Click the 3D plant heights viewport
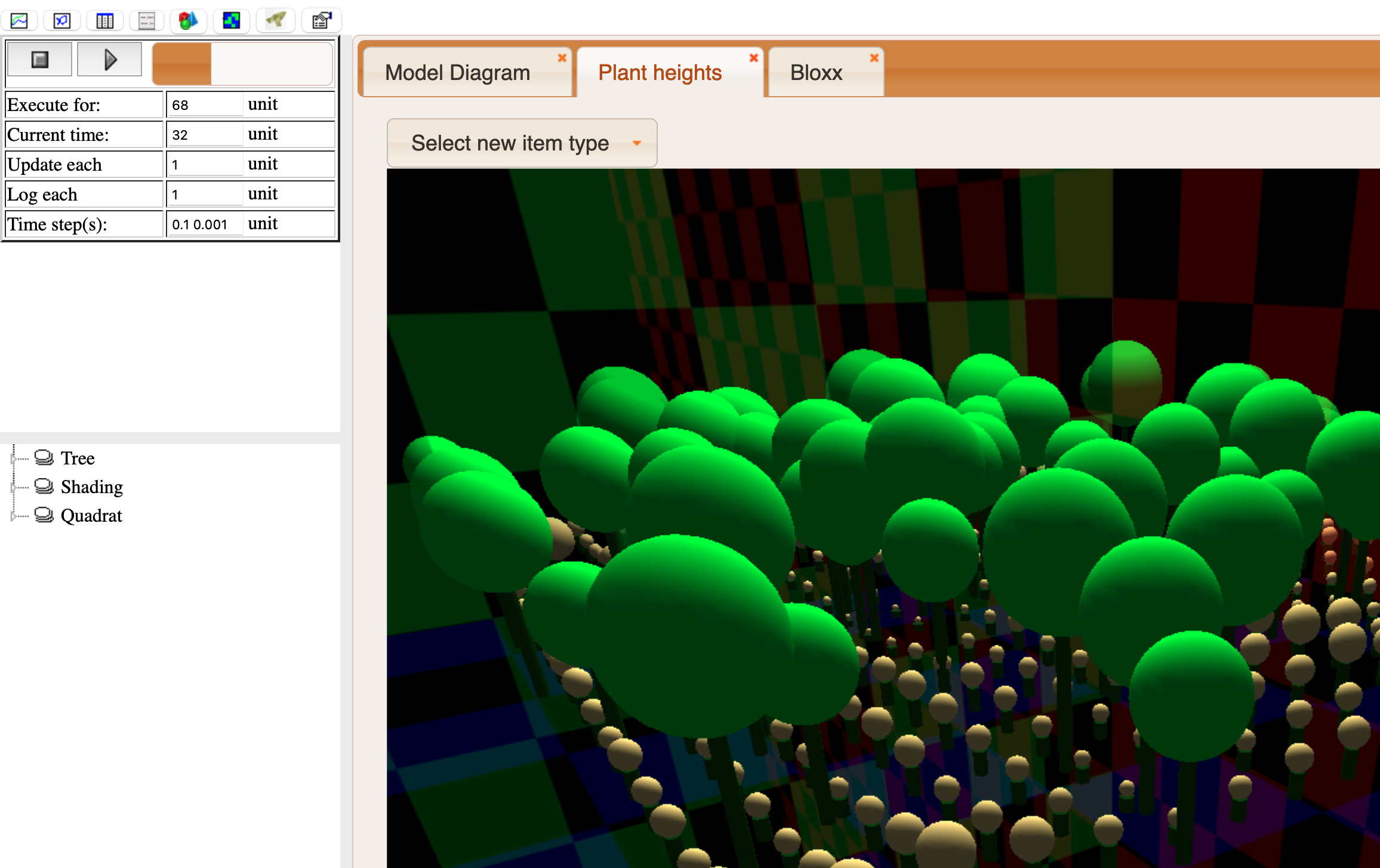The image size is (1380, 868). click(883, 518)
